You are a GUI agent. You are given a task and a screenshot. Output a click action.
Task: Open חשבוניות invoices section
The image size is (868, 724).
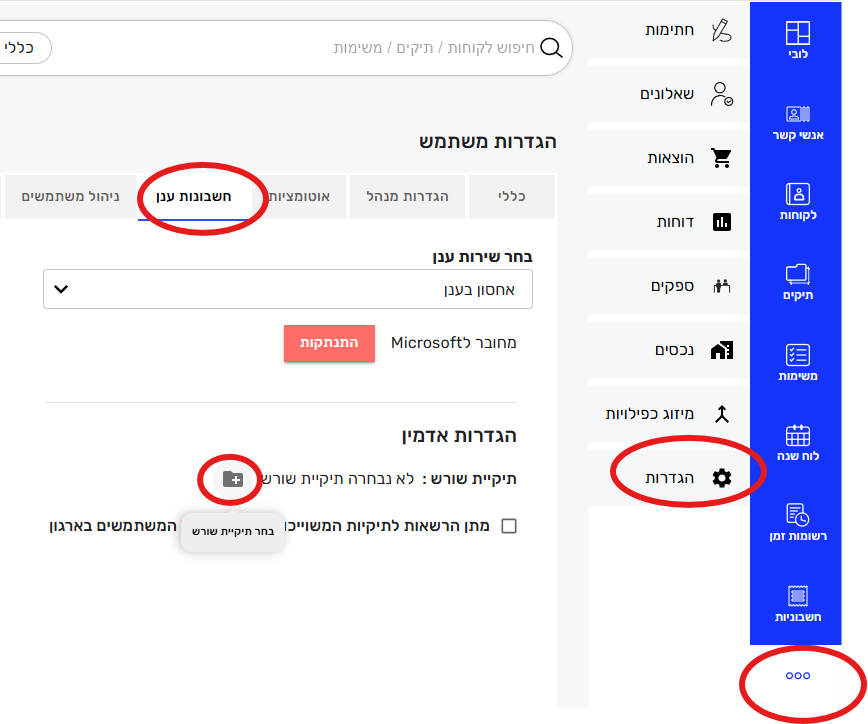tap(797, 603)
